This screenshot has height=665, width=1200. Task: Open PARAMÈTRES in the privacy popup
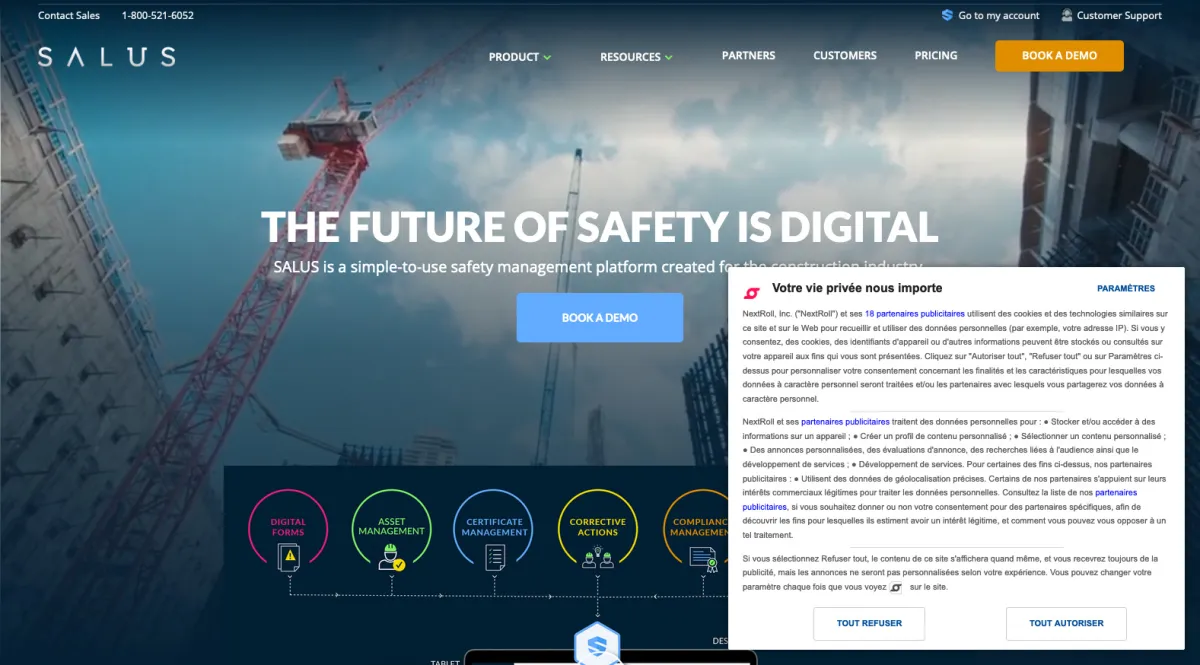(x=1126, y=288)
